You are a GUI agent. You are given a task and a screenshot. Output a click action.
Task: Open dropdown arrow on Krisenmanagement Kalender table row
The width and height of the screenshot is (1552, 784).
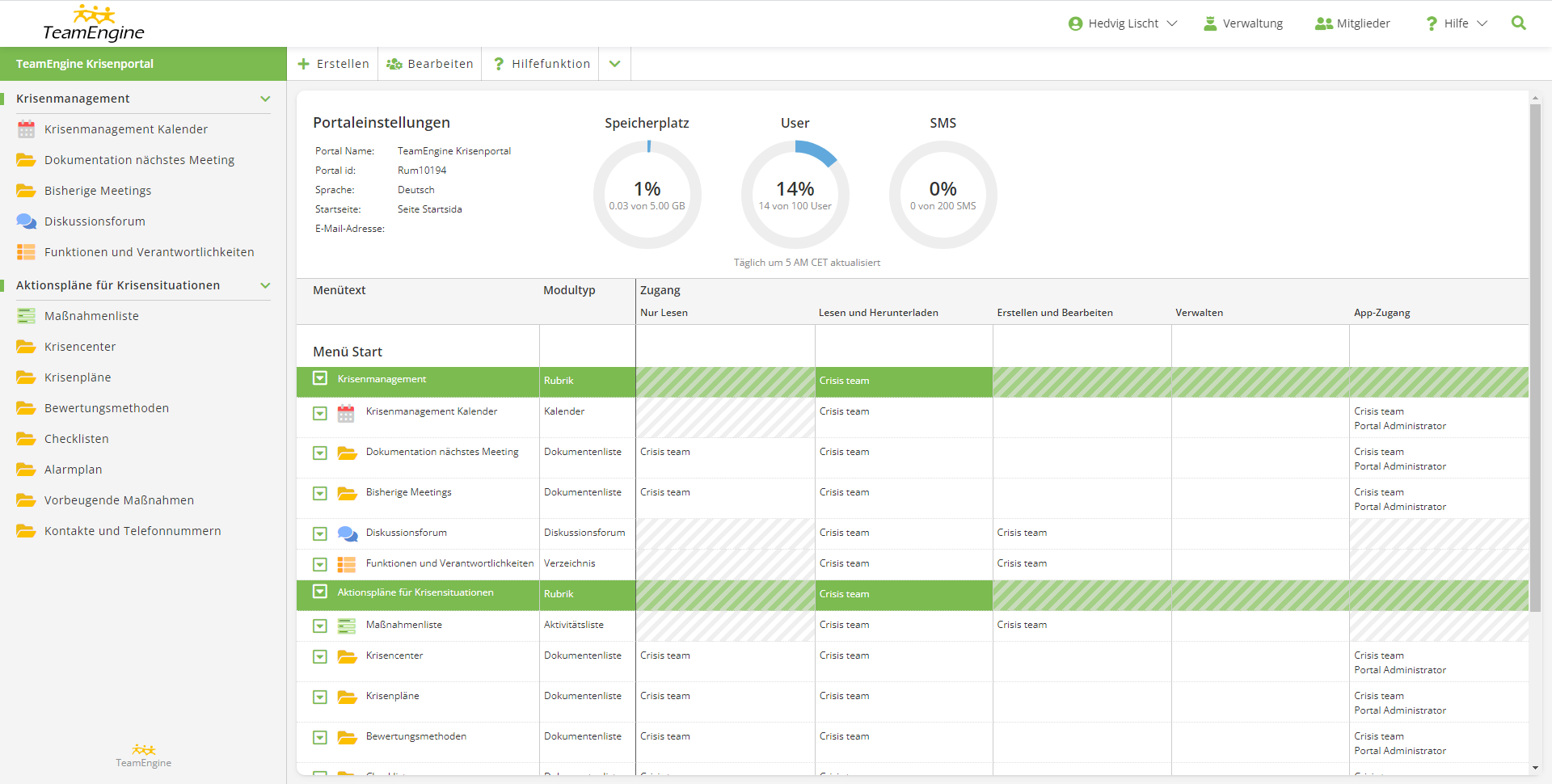pyautogui.click(x=320, y=414)
